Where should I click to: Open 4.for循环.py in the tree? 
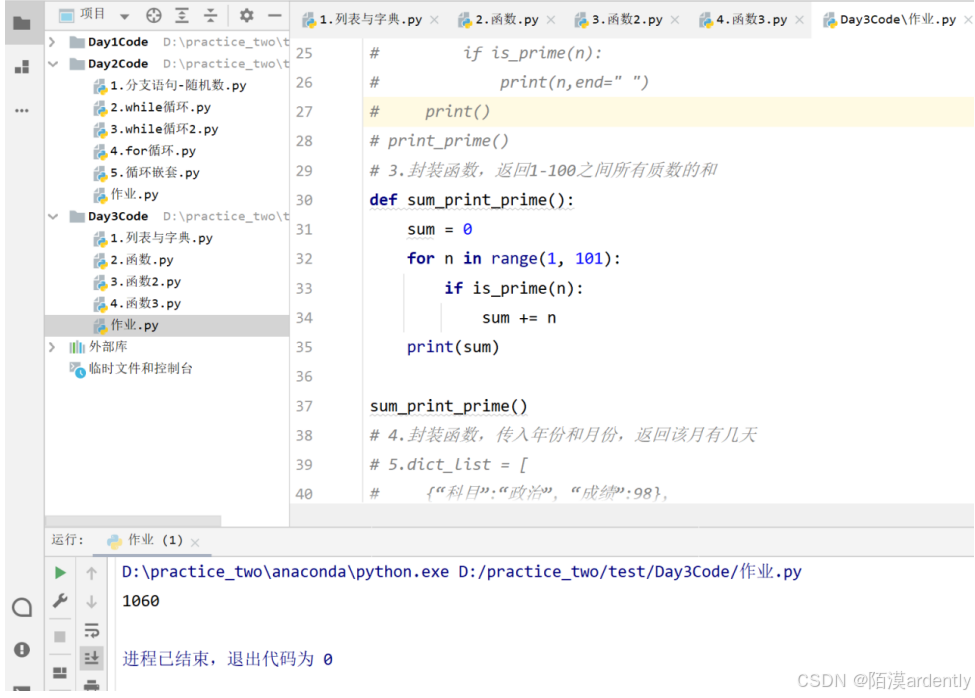pos(144,151)
